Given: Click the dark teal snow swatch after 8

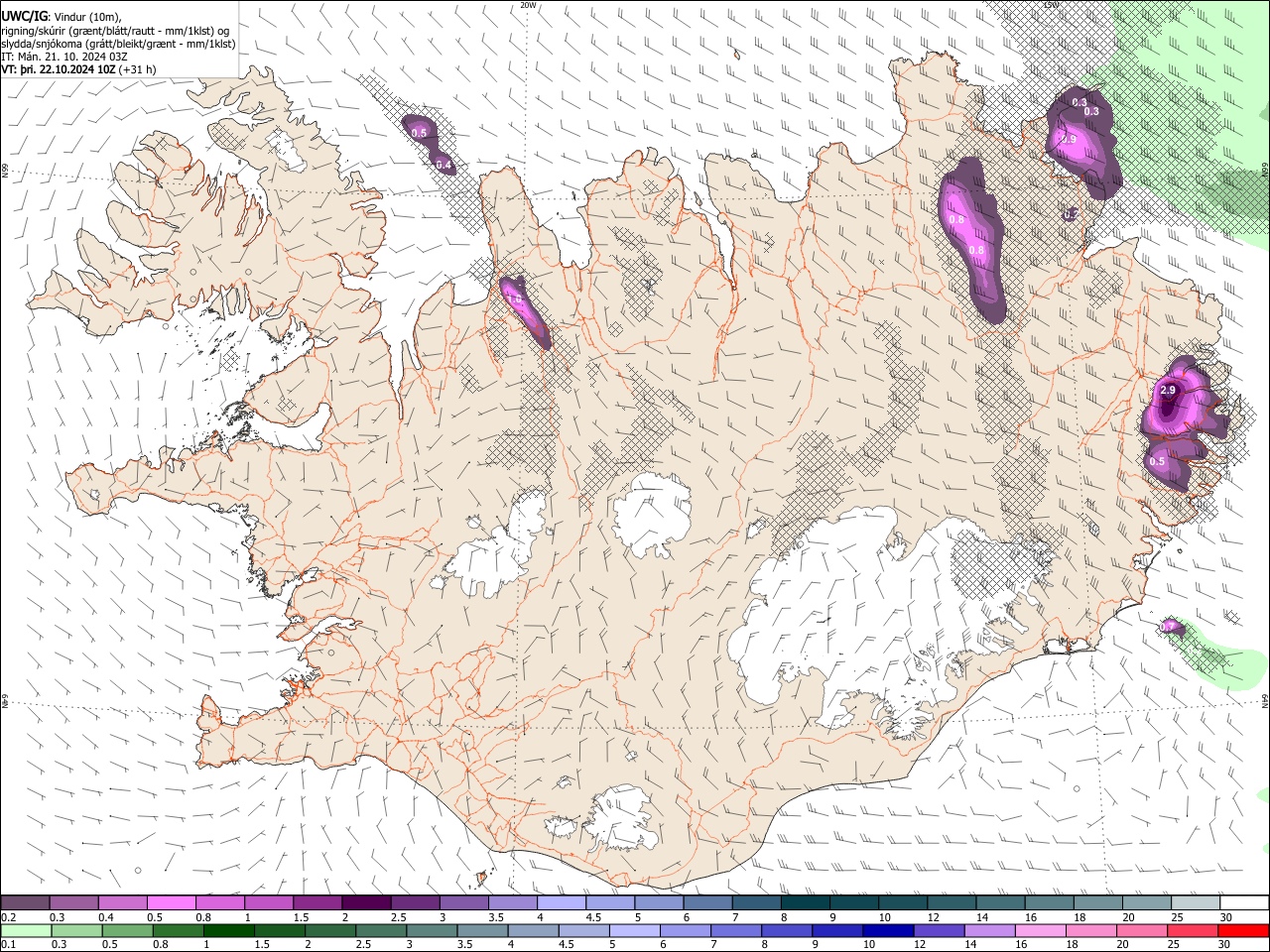Looking at the screenshot, I should tap(805, 902).
